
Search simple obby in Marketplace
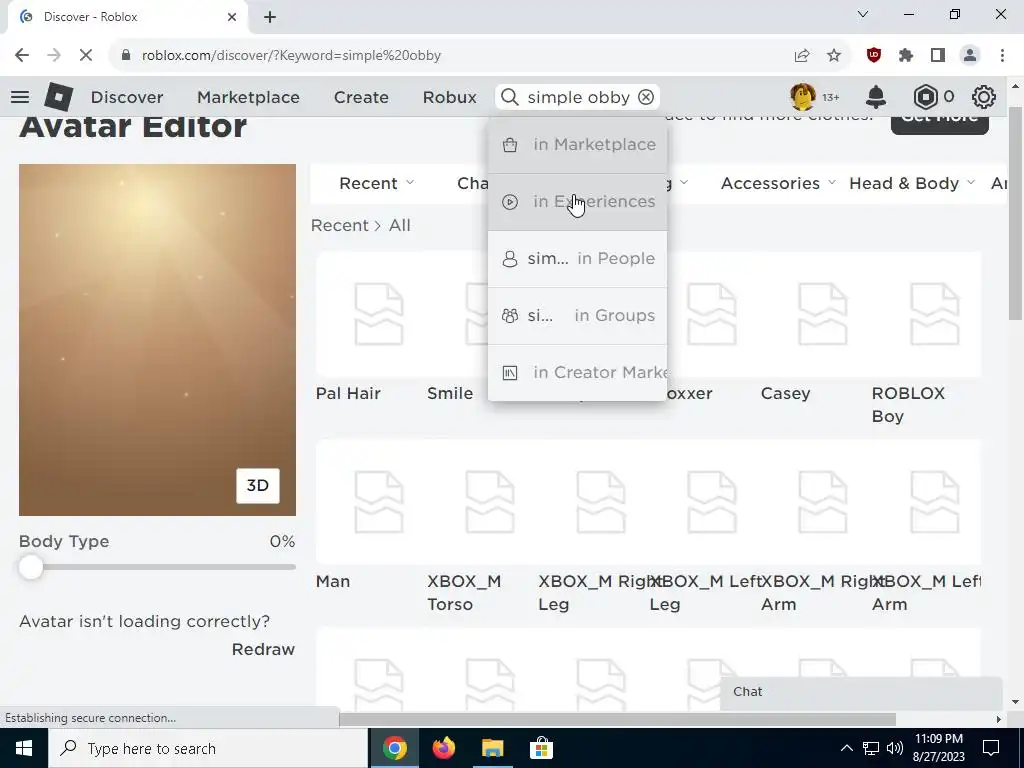coord(577,145)
